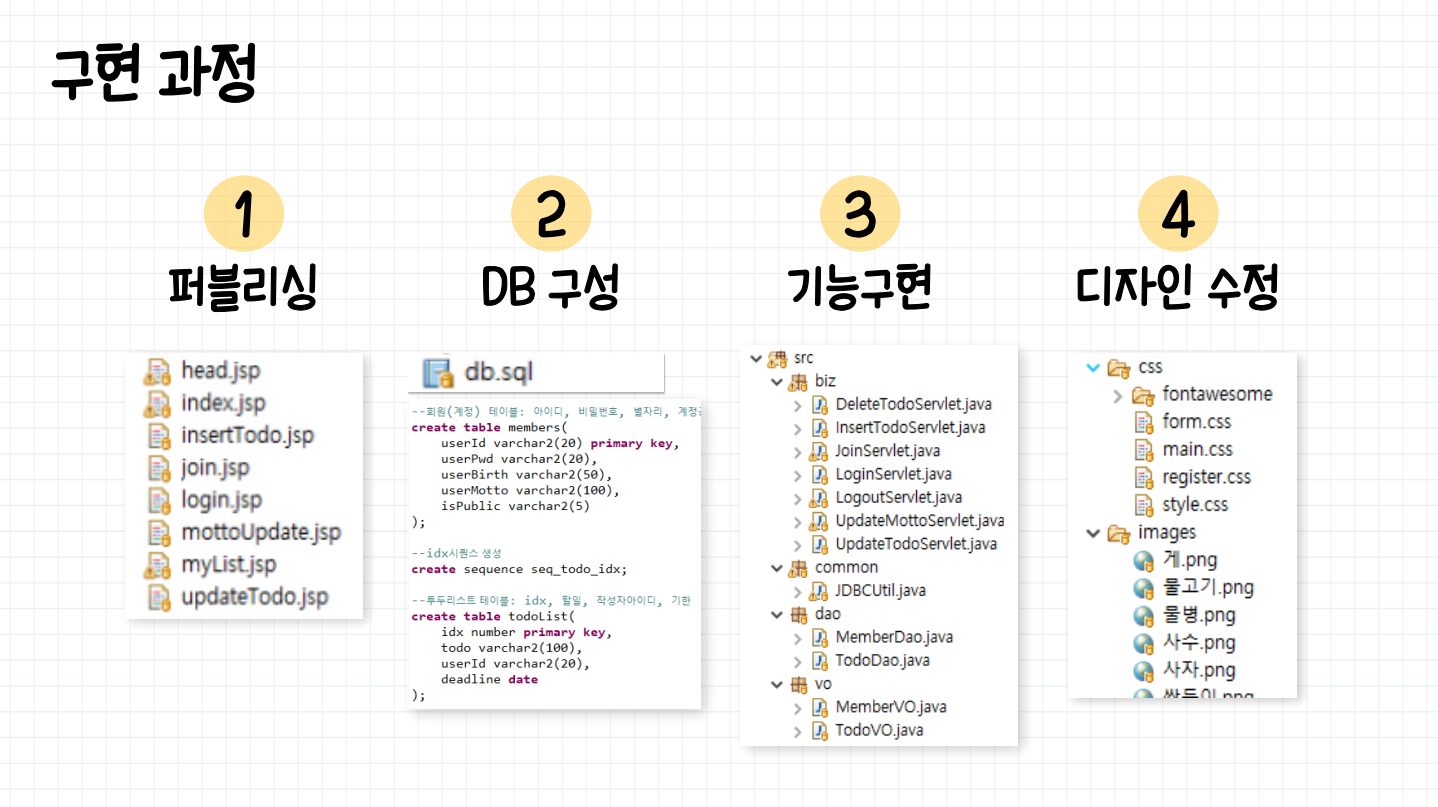
Task: Click the JDBCUtil.java file icon
Action: [x=819, y=591]
